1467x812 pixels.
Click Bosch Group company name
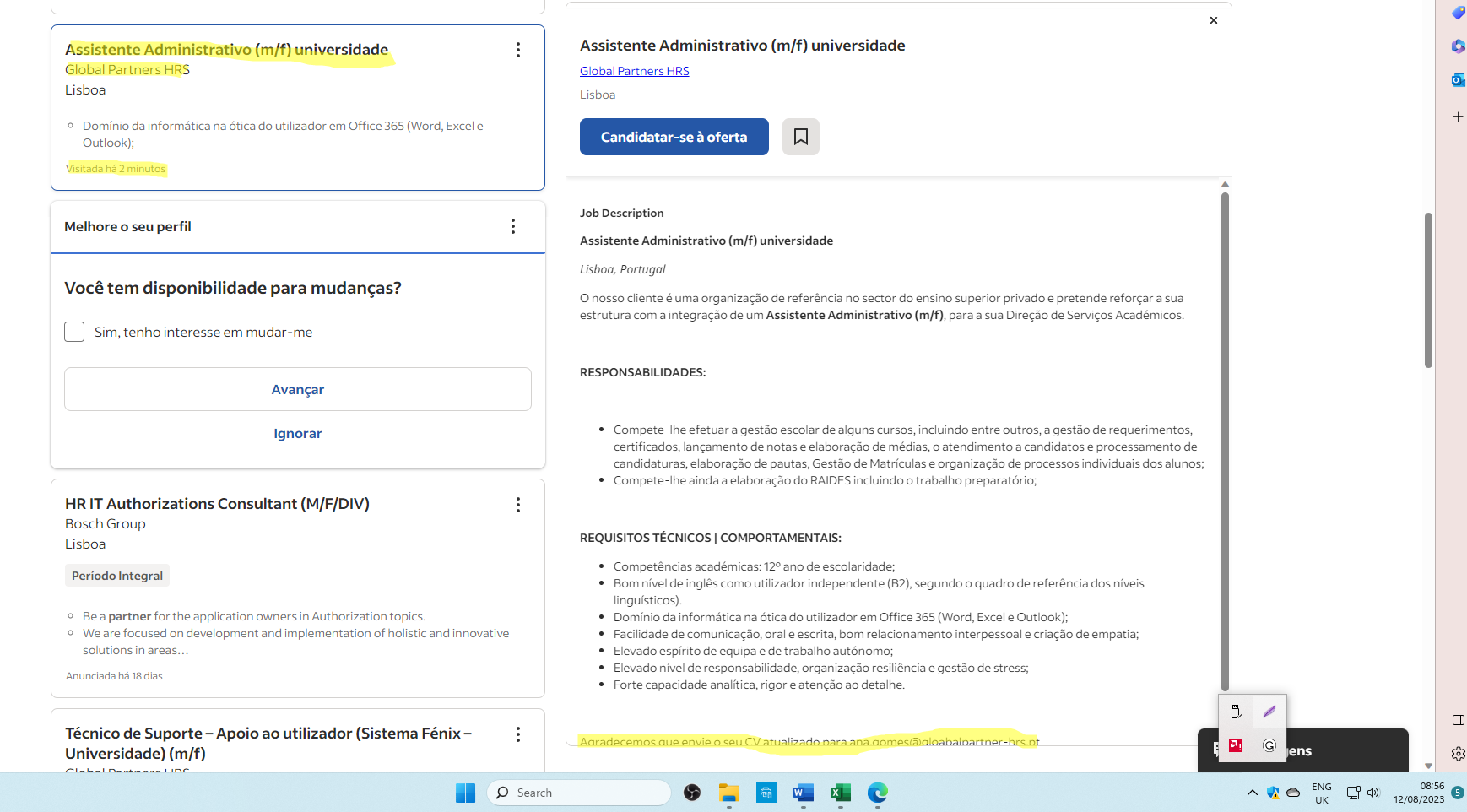pos(106,524)
